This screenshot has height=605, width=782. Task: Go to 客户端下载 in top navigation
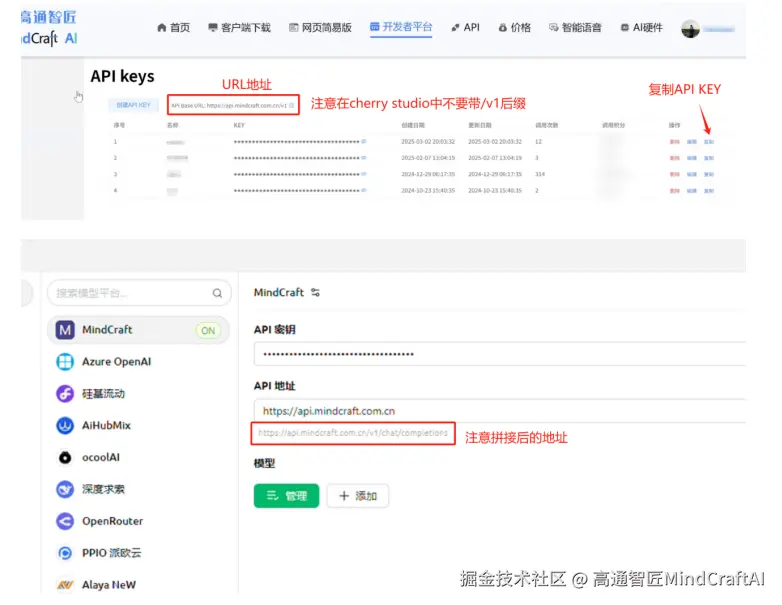tap(239, 27)
